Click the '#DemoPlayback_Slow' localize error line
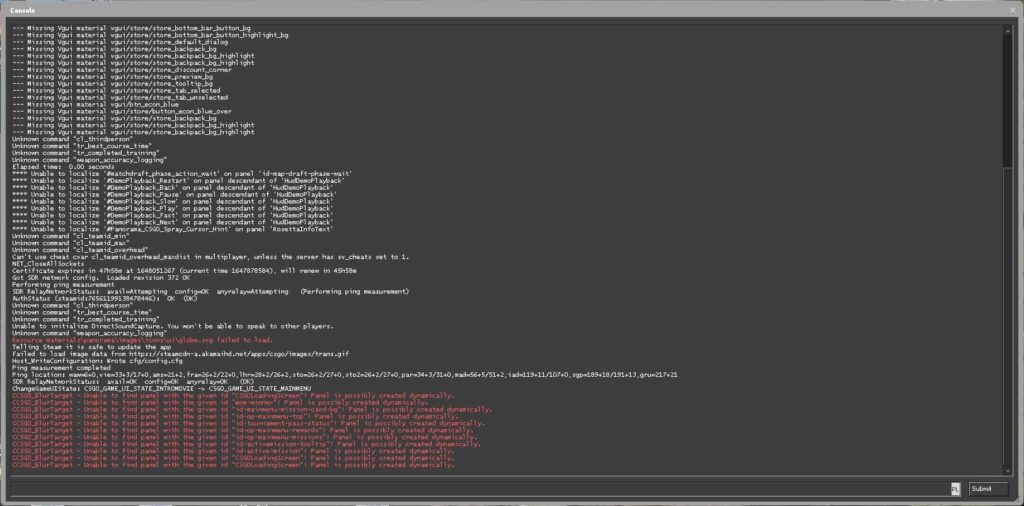 172,201
